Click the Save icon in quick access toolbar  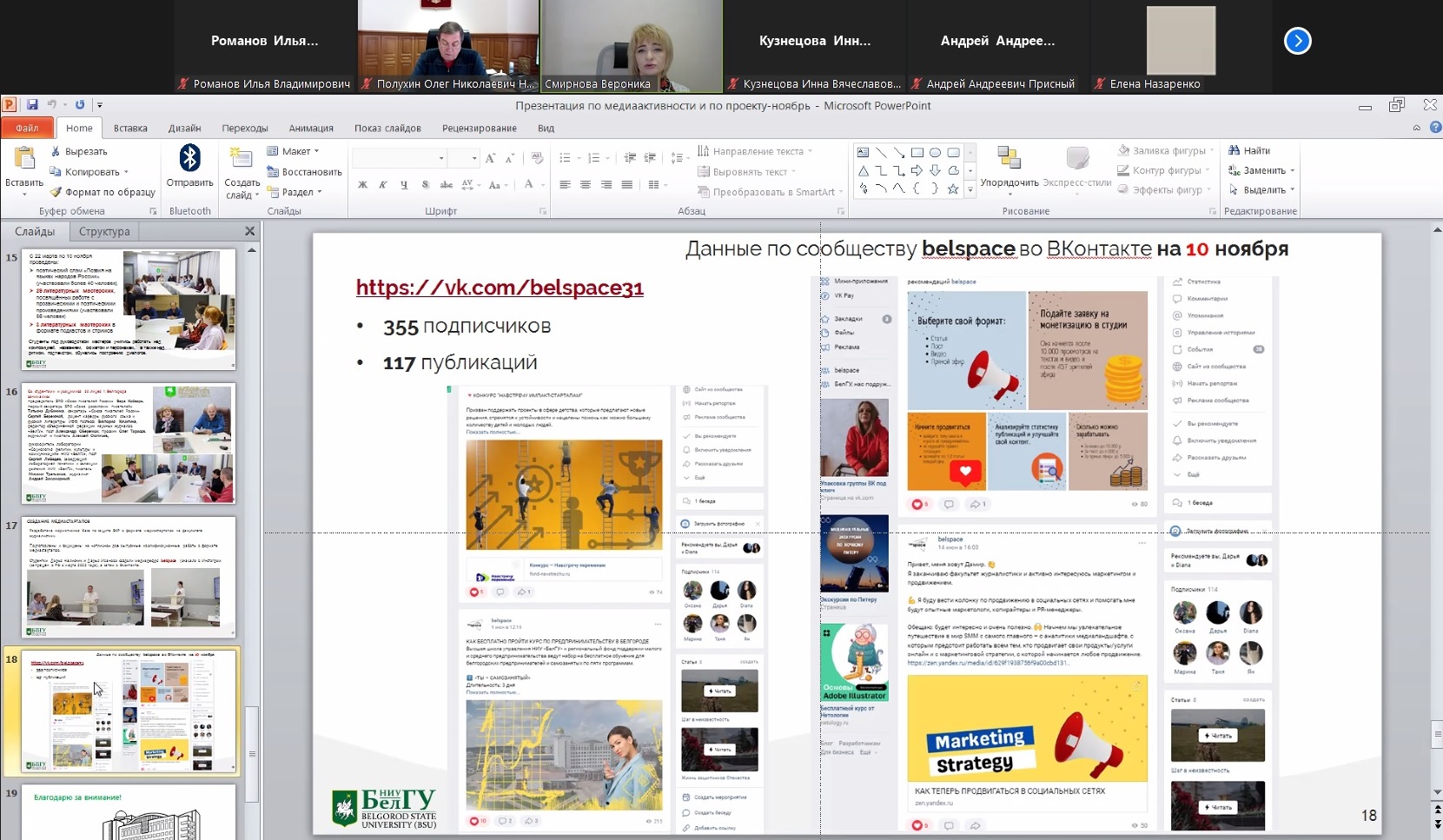pos(32,105)
